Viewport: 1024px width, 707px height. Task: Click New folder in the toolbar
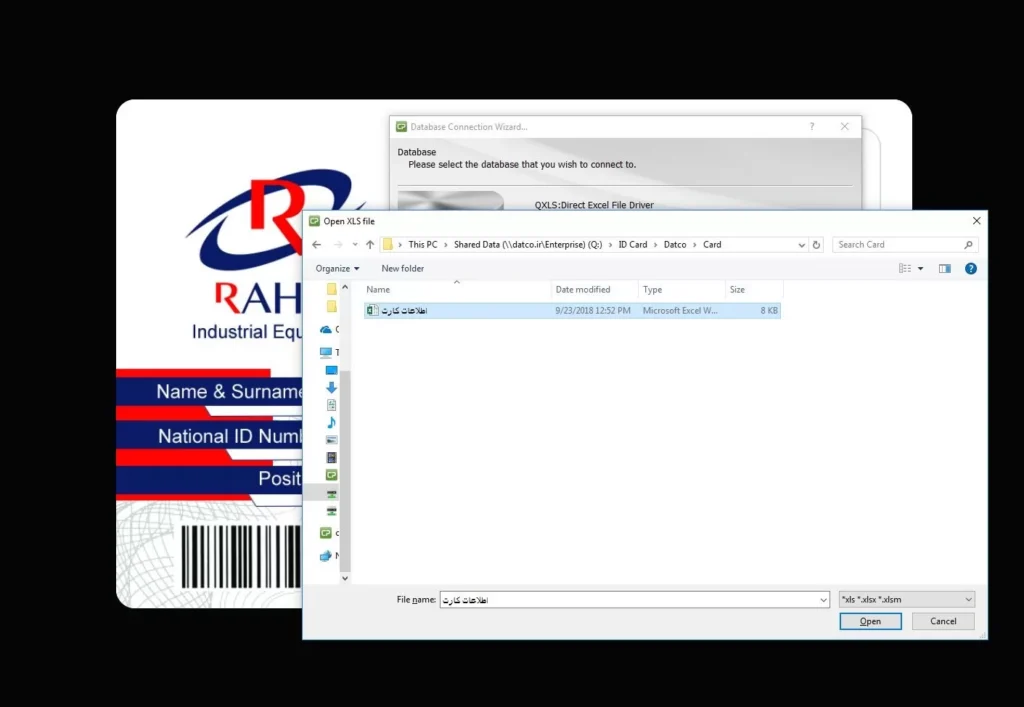coord(402,268)
